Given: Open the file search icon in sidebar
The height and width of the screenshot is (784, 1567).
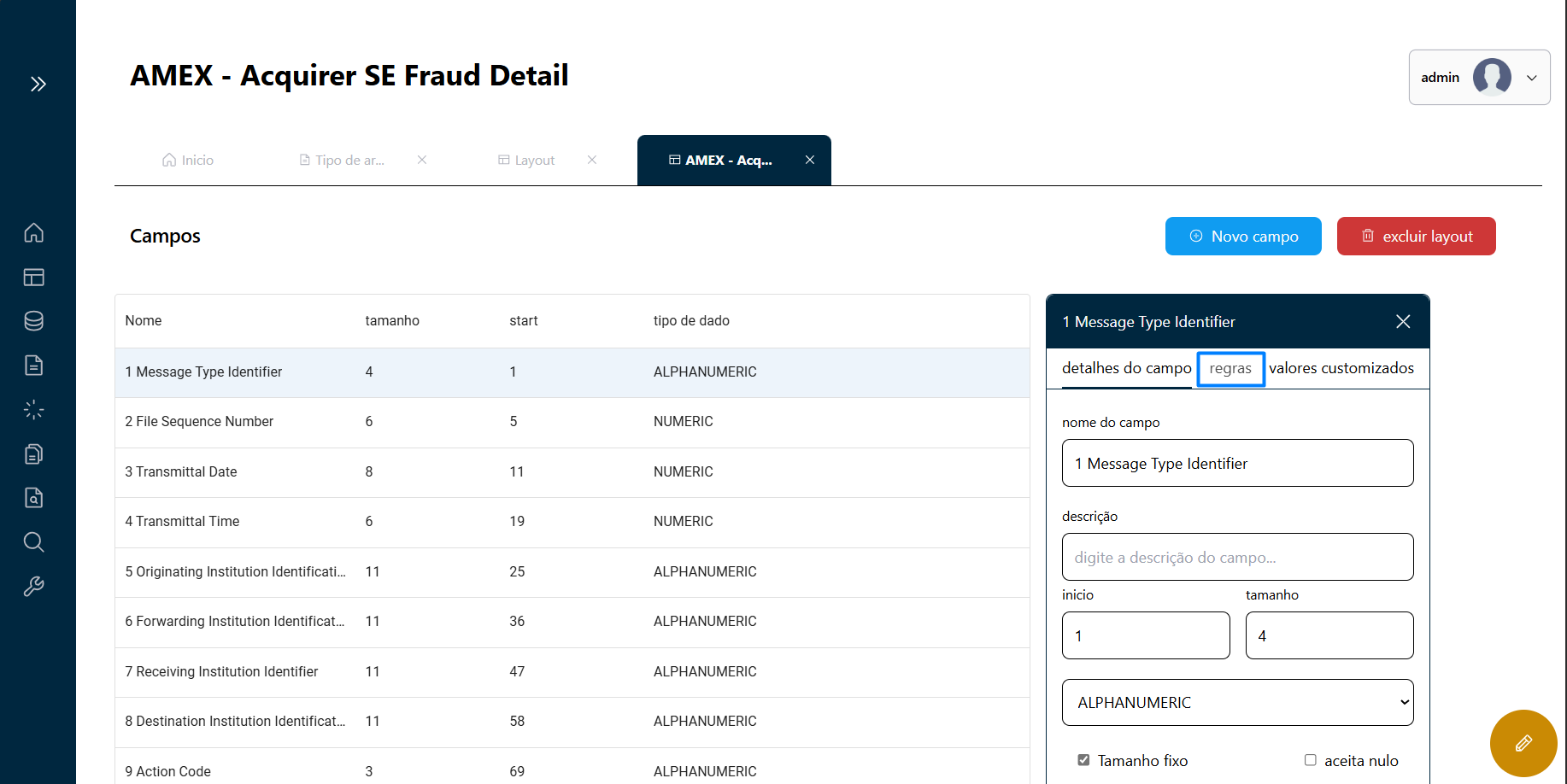Looking at the screenshot, I should (x=34, y=498).
